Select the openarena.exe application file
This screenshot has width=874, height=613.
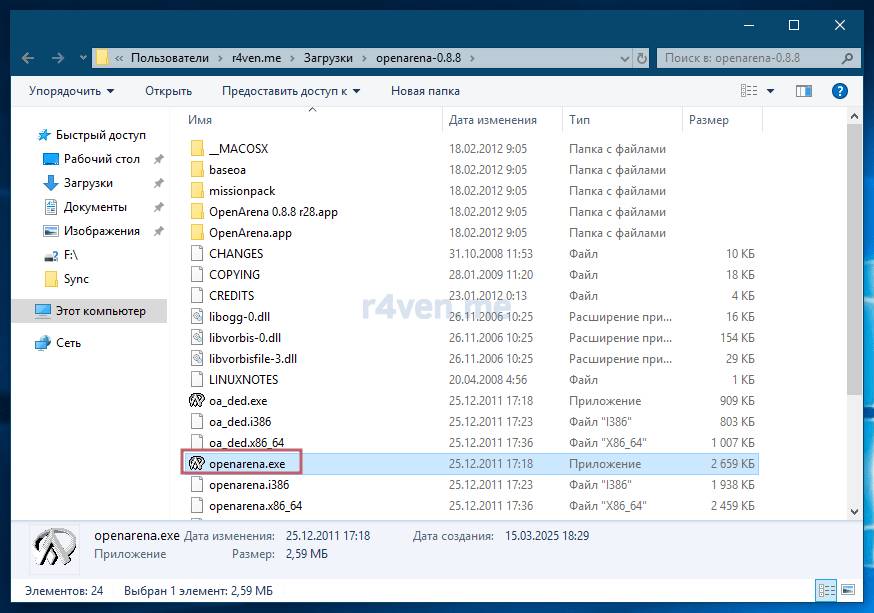pyautogui.click(x=246, y=464)
